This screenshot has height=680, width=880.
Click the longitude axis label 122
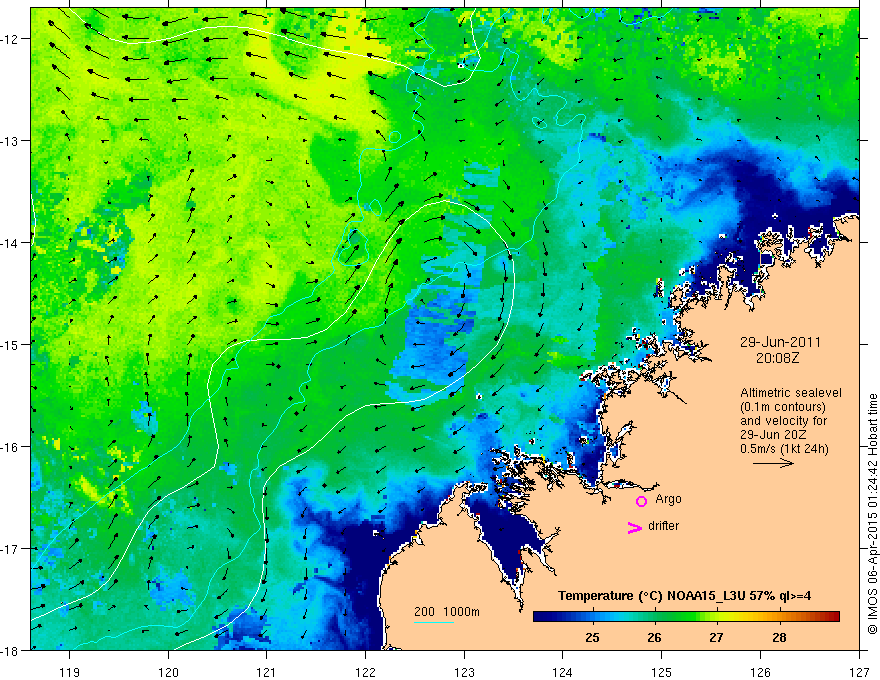[365, 672]
